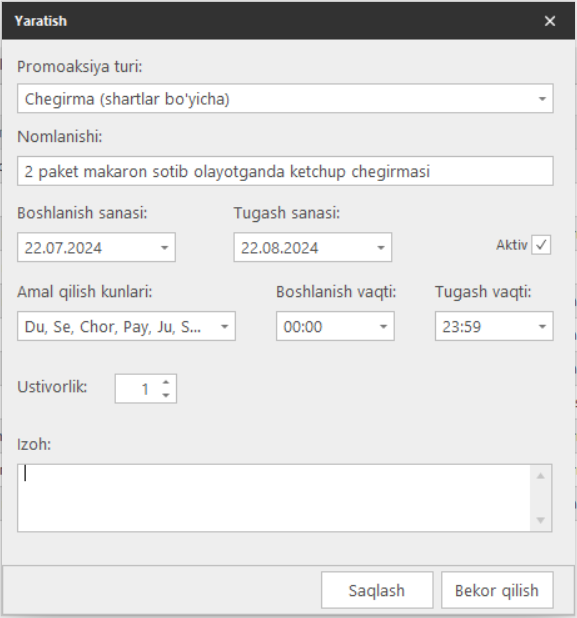Close the Yaratish dialog with X icon
577x618 pixels.
click(550, 21)
